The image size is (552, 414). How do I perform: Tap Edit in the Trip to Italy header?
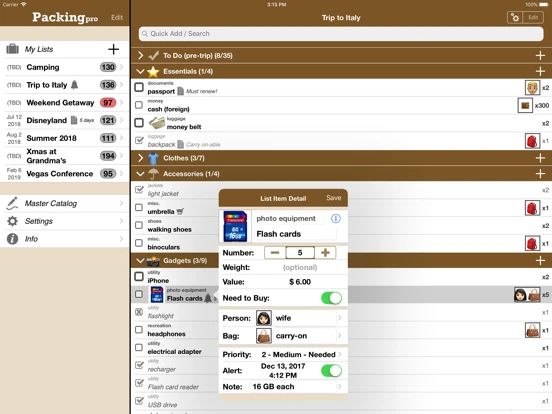533,18
